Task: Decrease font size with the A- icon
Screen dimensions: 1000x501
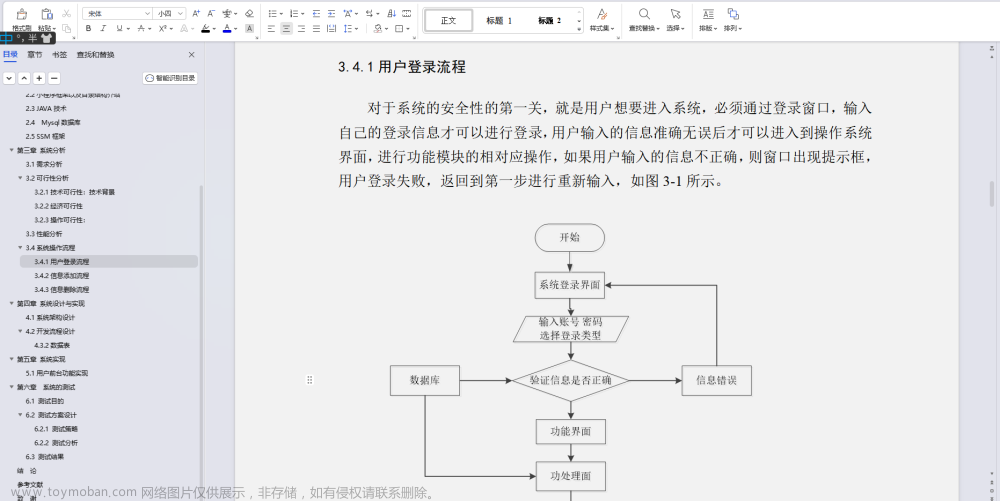Action: [210, 13]
